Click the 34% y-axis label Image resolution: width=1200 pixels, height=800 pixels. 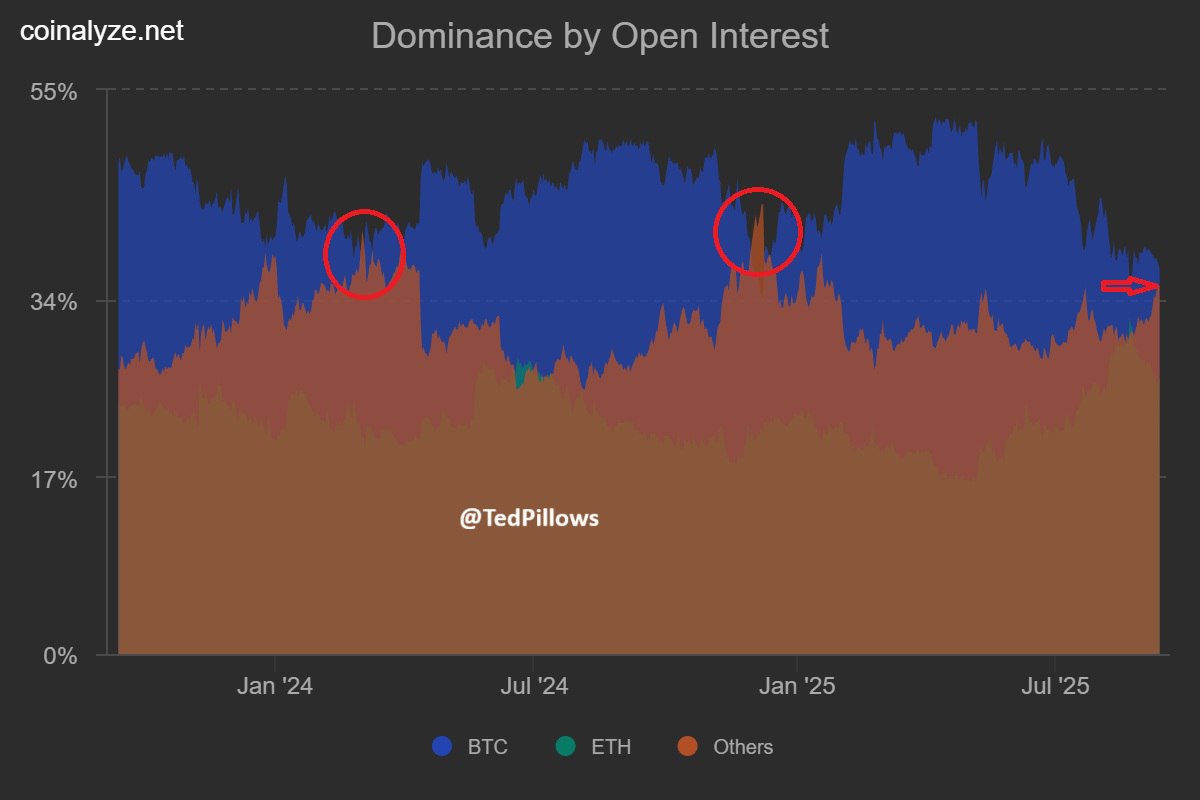54,301
